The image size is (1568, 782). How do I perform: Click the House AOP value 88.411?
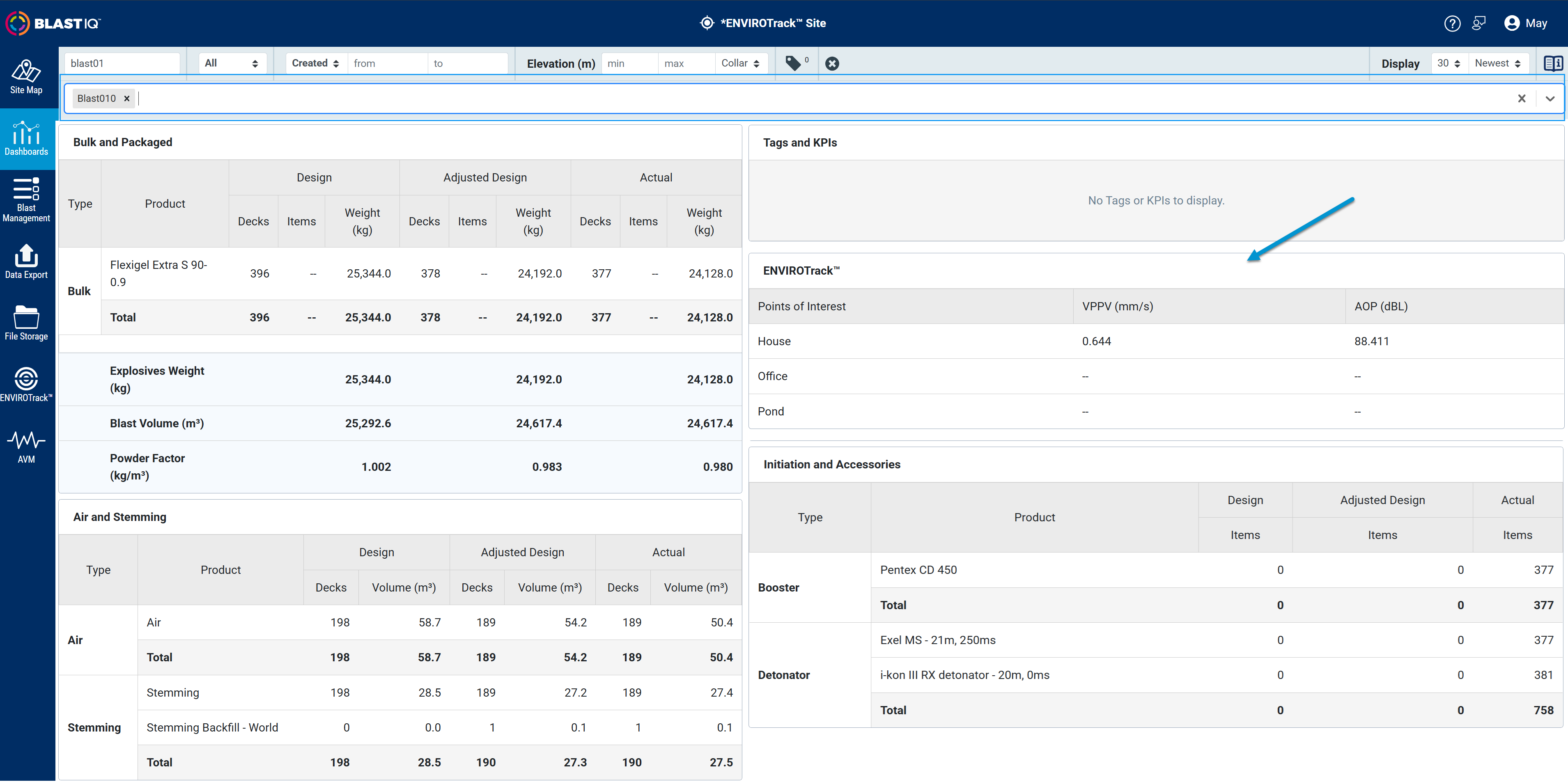(1371, 342)
